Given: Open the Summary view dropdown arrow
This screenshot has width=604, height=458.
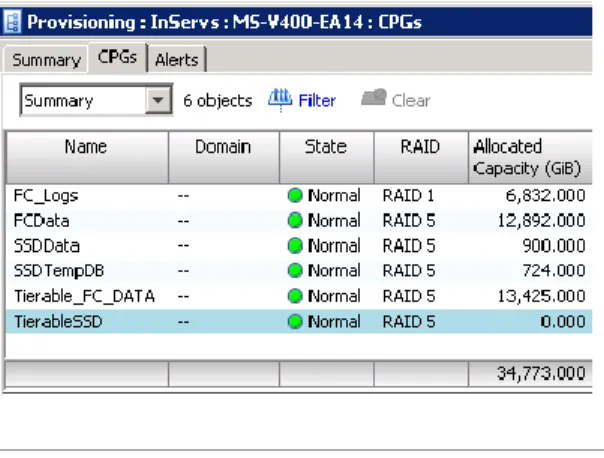Looking at the screenshot, I should pos(158,101).
